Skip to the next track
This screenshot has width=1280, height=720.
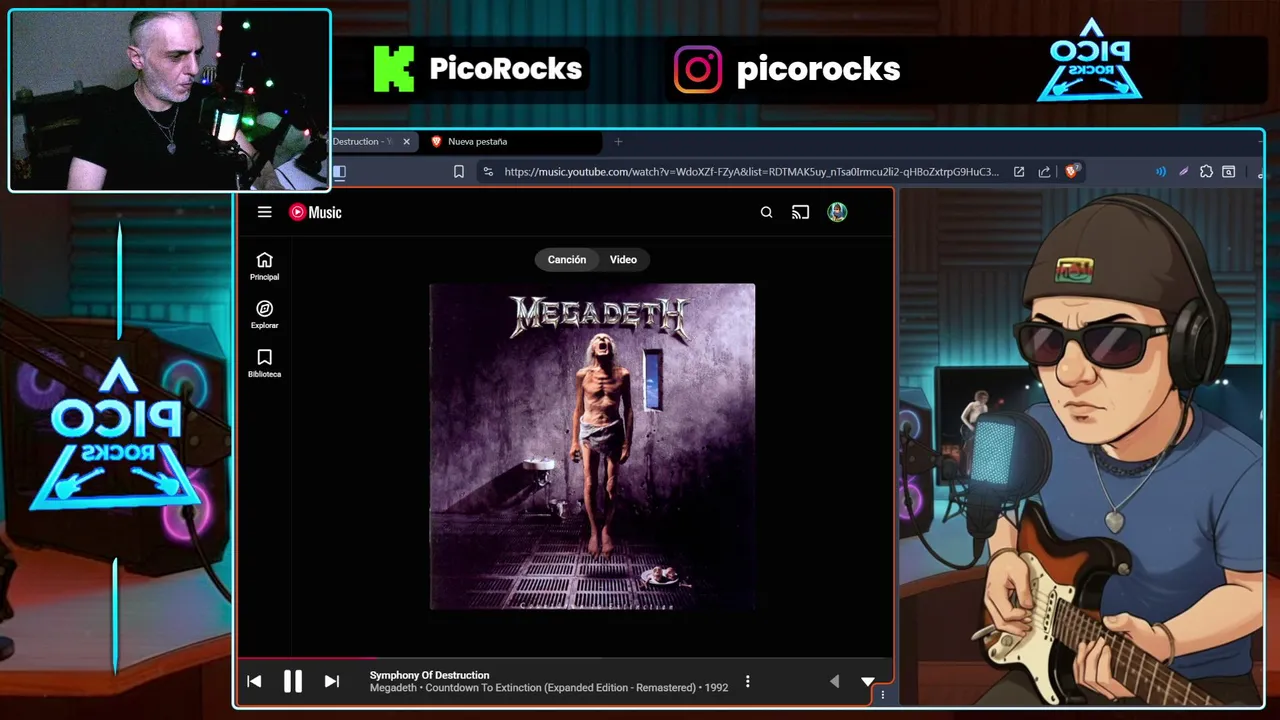coord(331,681)
